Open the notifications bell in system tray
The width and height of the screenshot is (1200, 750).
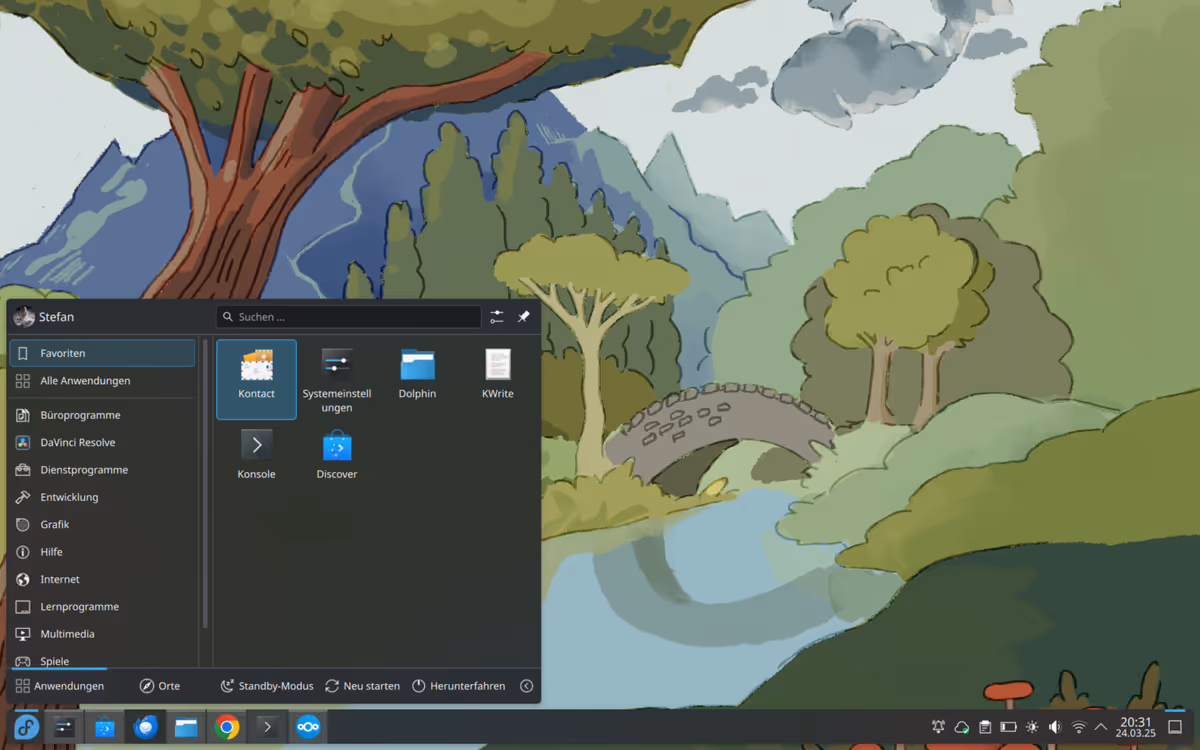pyautogui.click(x=938, y=727)
